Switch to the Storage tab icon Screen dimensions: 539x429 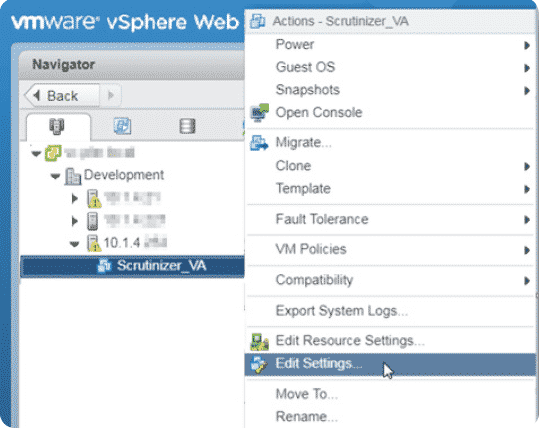[187, 126]
